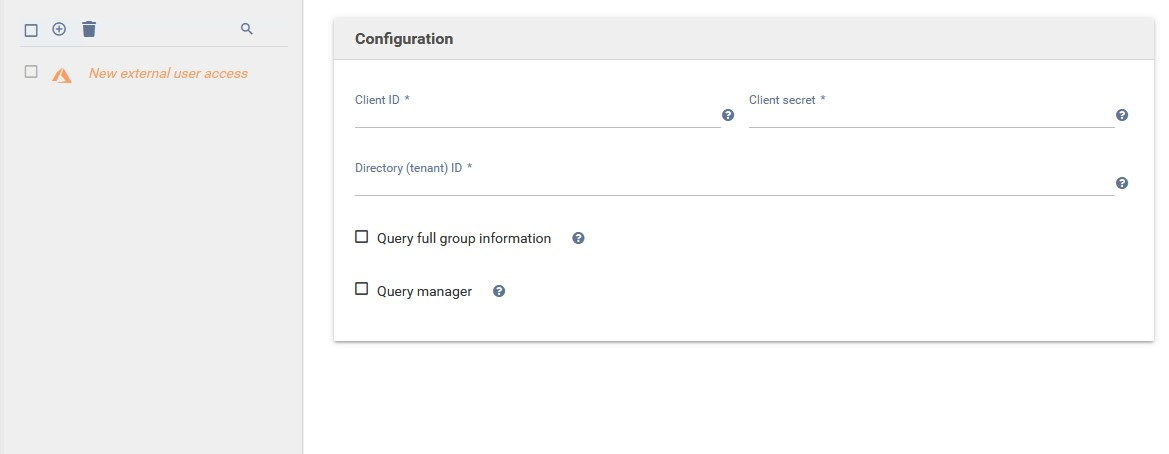Show help for the Client ID field
Viewport: 1169px width, 454px height.
(x=728, y=116)
